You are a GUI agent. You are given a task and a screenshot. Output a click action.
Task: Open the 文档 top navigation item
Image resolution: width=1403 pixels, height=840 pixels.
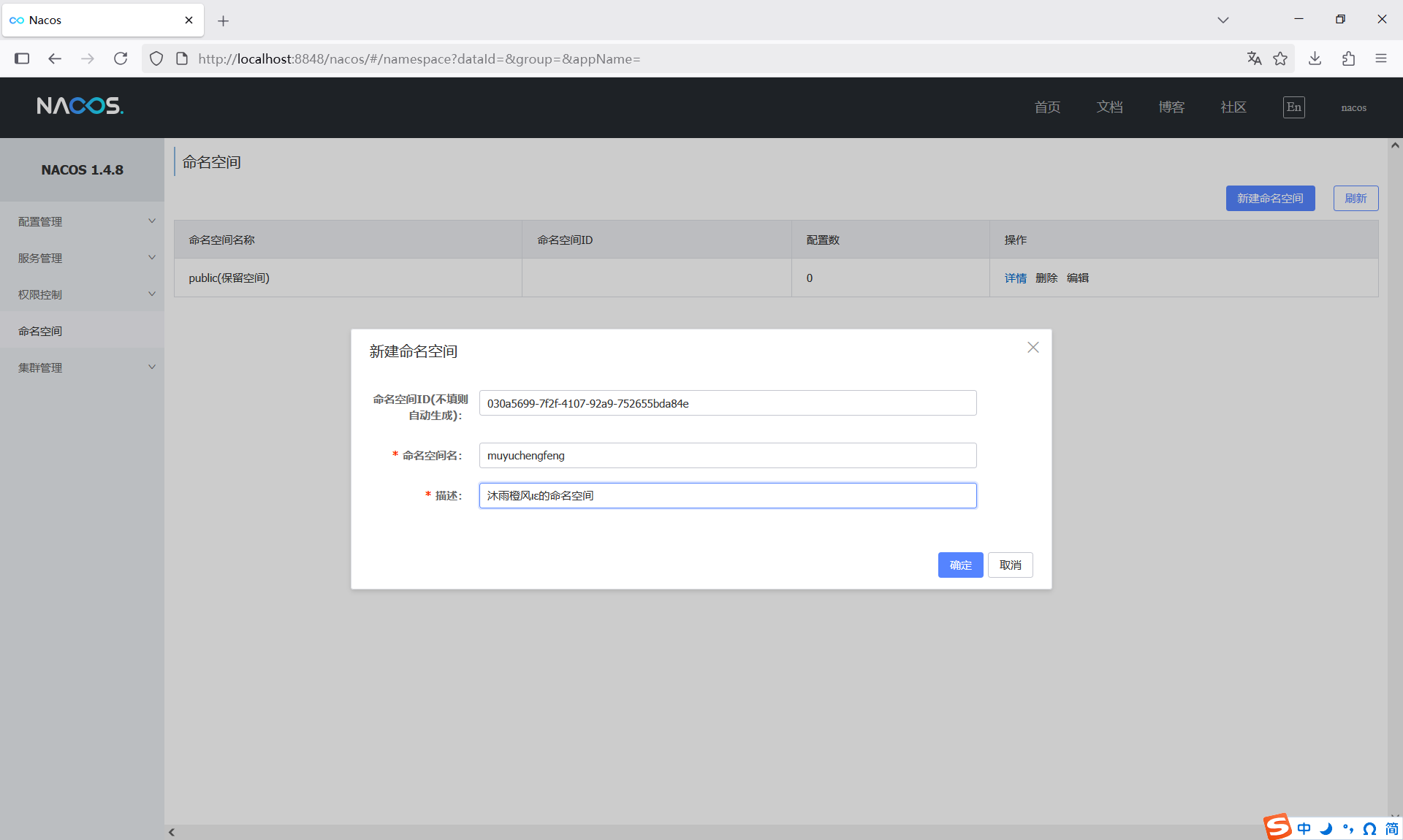1109,107
